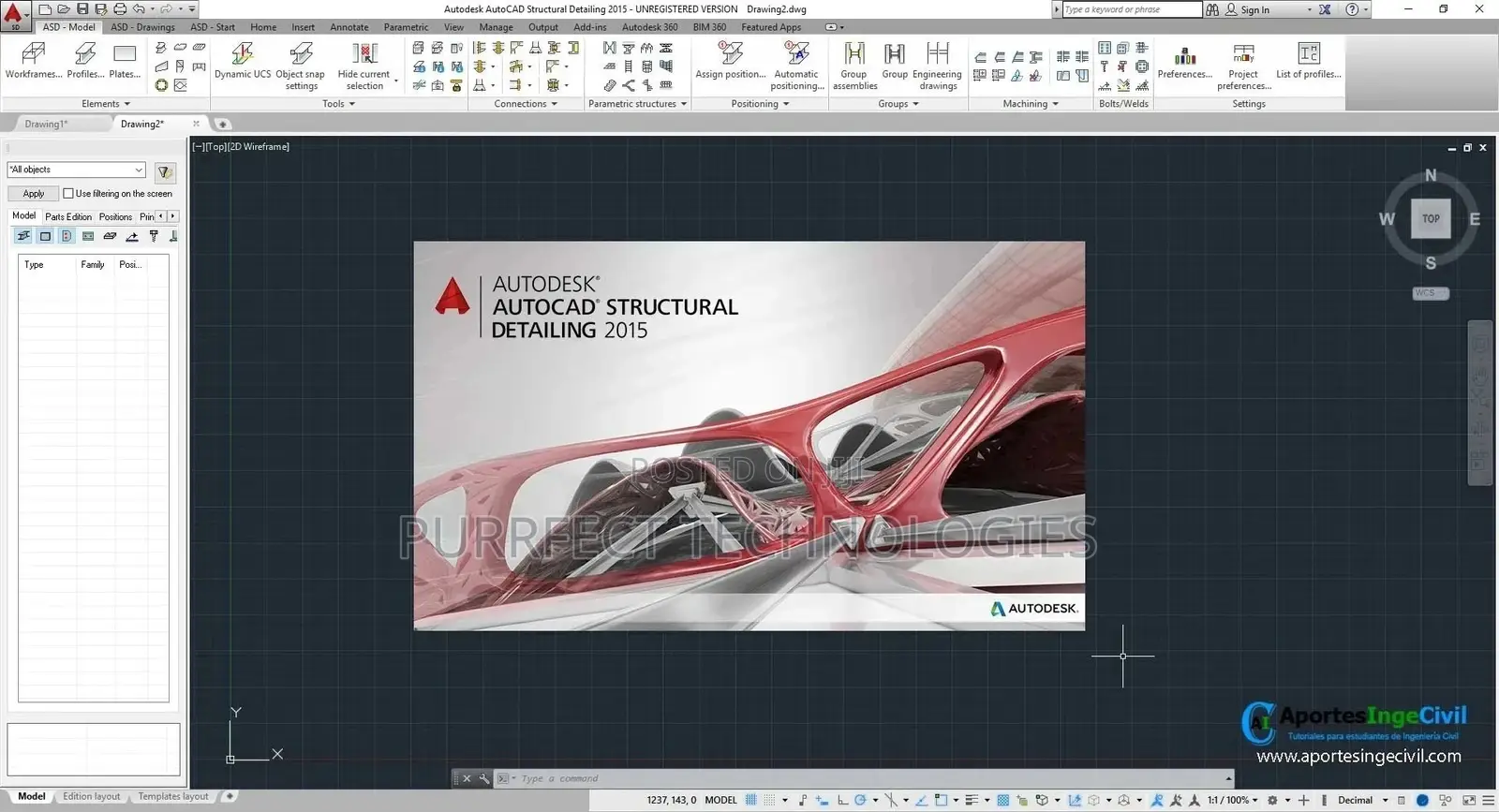Click the Autodesk Exchange X icon
Image resolution: width=1499 pixels, height=812 pixels.
point(1325,9)
